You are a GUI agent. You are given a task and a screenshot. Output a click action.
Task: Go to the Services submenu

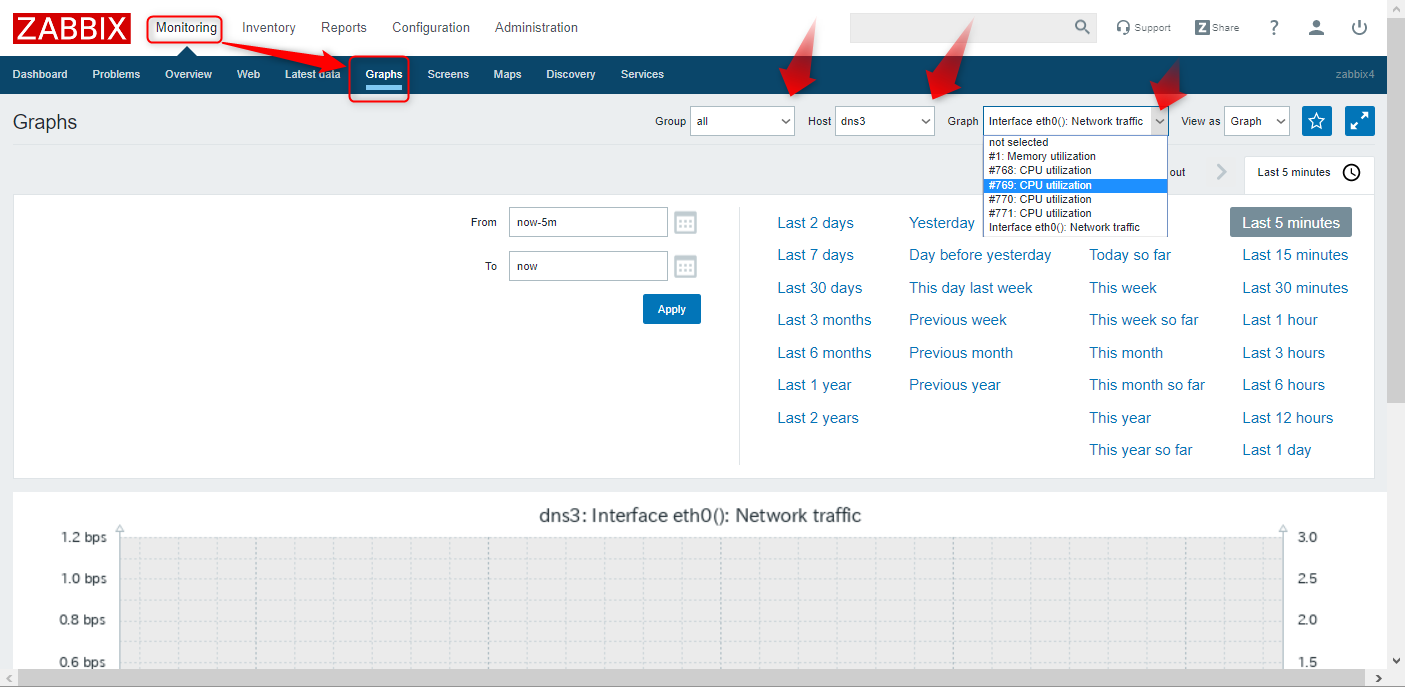pos(642,74)
